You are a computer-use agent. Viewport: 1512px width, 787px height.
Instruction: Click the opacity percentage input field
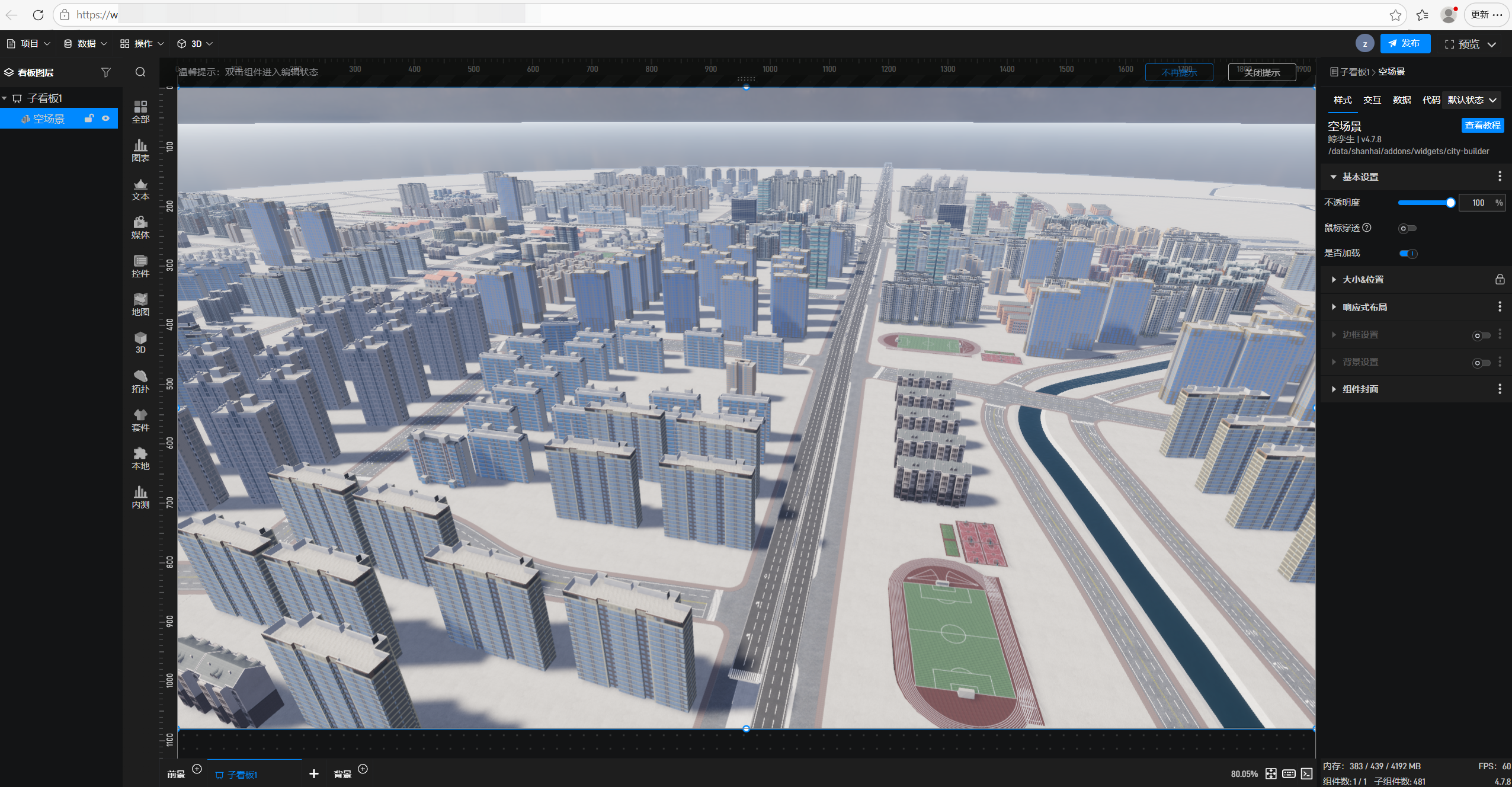point(1478,203)
